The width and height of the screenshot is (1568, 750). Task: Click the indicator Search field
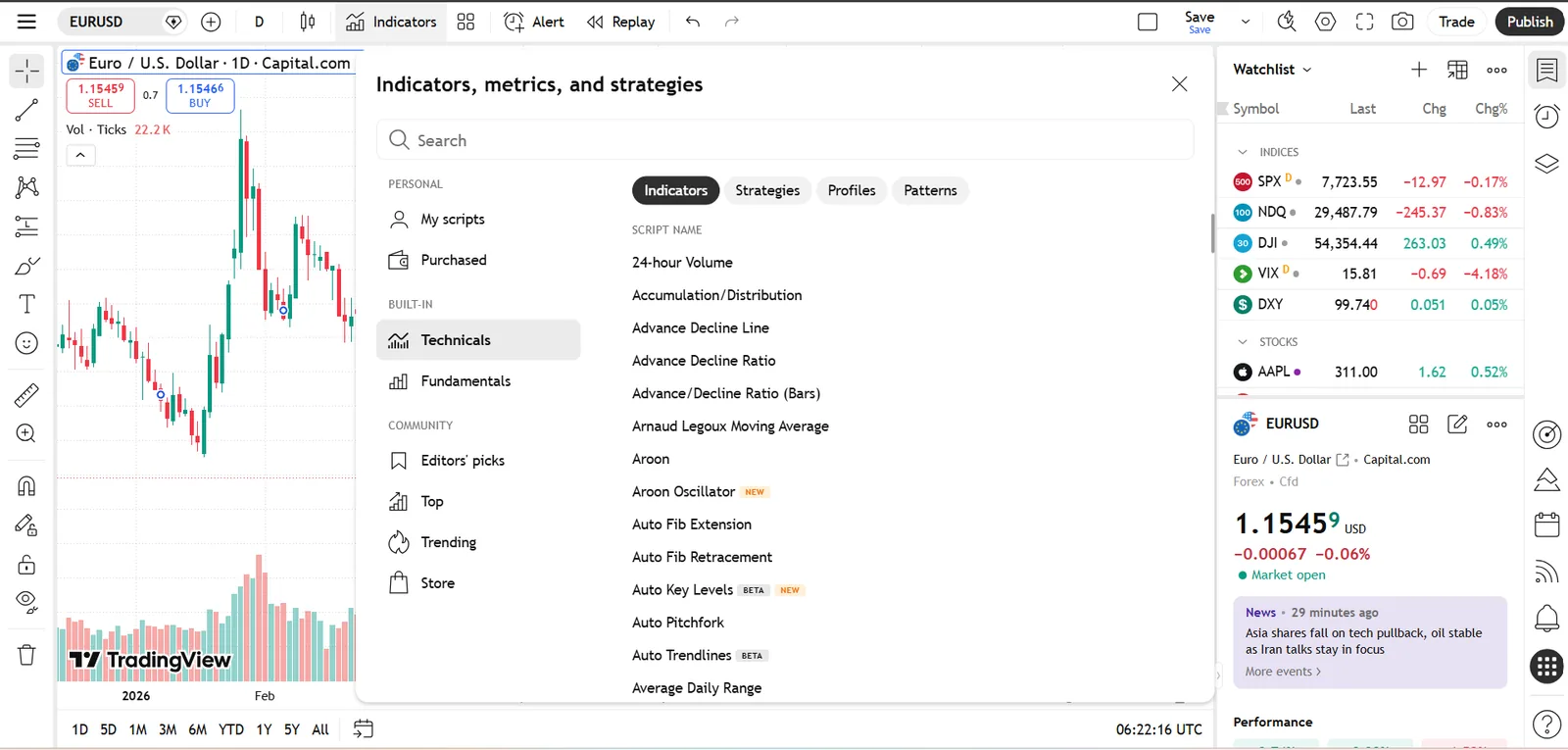coord(785,140)
